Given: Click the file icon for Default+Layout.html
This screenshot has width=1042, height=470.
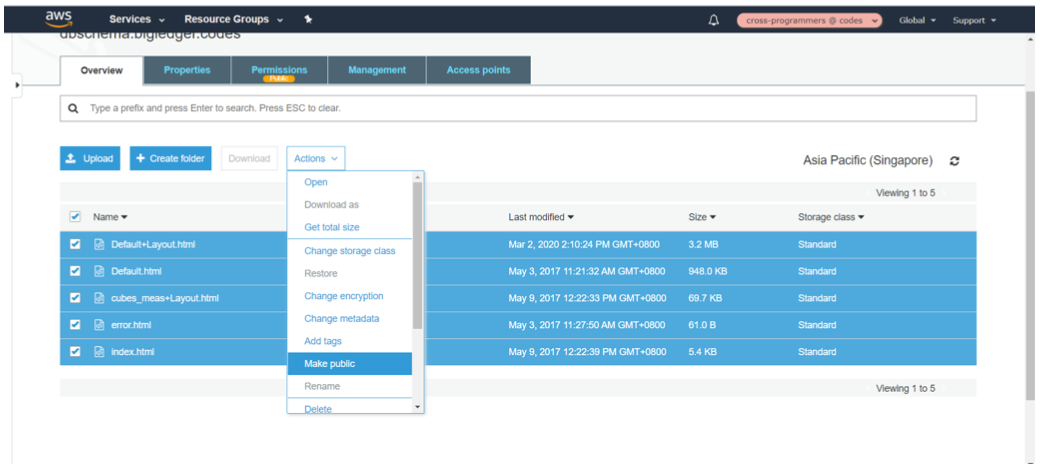Looking at the screenshot, I should coord(99,244).
